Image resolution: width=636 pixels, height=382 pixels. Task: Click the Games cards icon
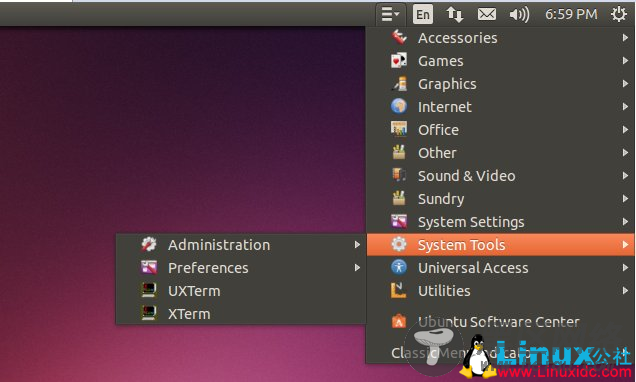click(x=399, y=61)
